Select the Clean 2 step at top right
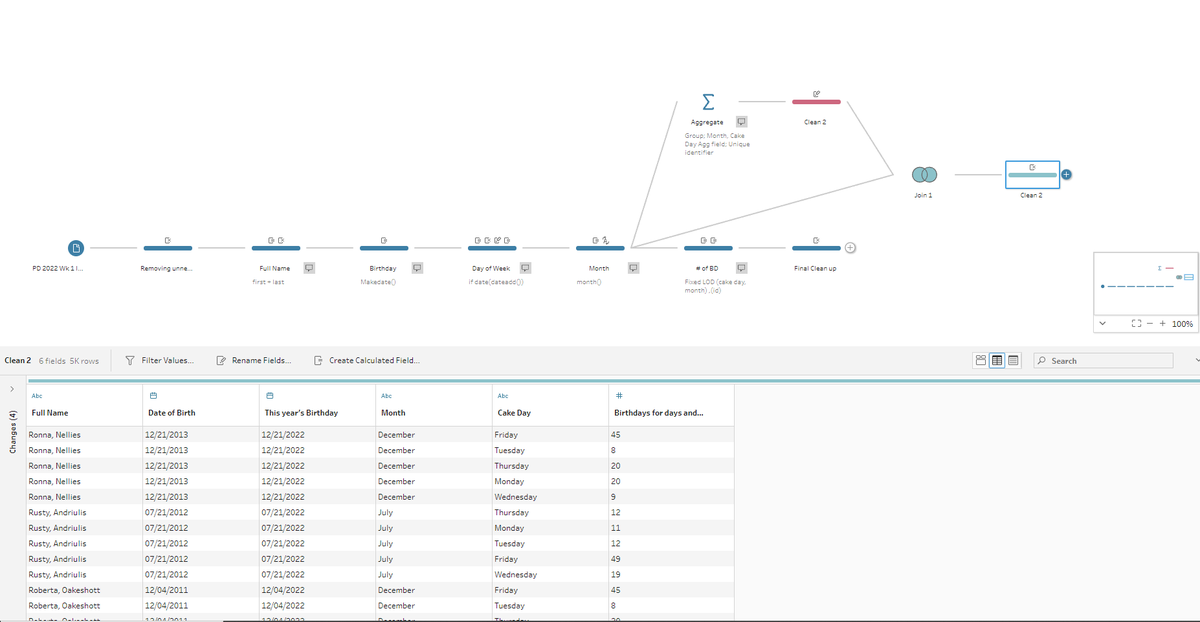1200x622 pixels. pos(817,101)
